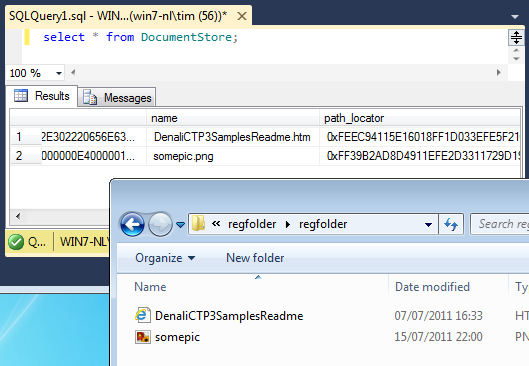Select the path_locator column header
This screenshot has height=366, width=529.
pyautogui.click(x=420, y=118)
